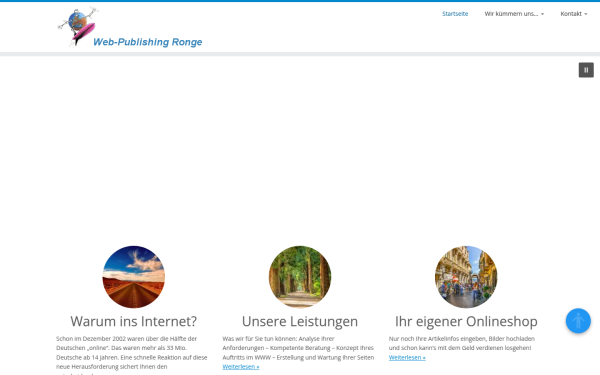The image size is (600, 375).
Task: Go to Startseite in the navigation
Action: [455, 14]
